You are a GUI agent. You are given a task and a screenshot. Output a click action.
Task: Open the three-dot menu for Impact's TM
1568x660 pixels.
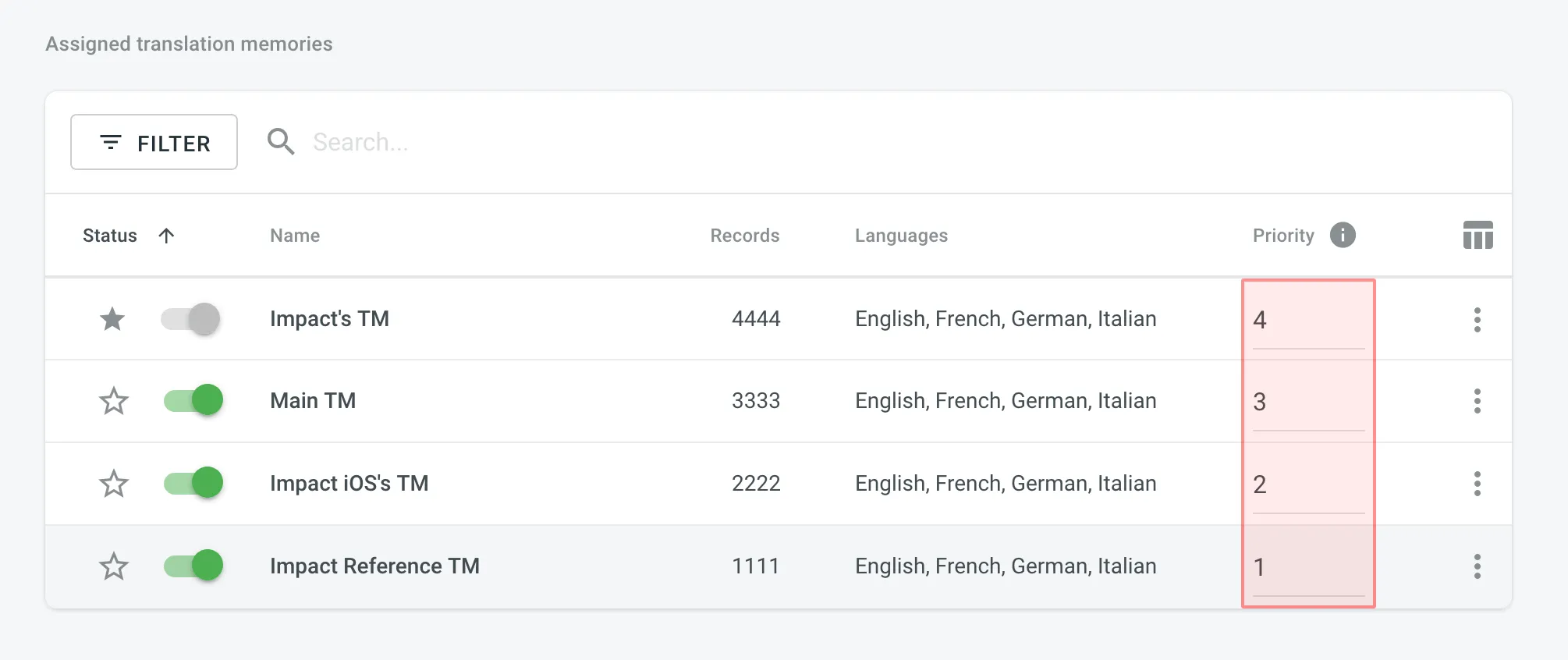coord(1477,320)
